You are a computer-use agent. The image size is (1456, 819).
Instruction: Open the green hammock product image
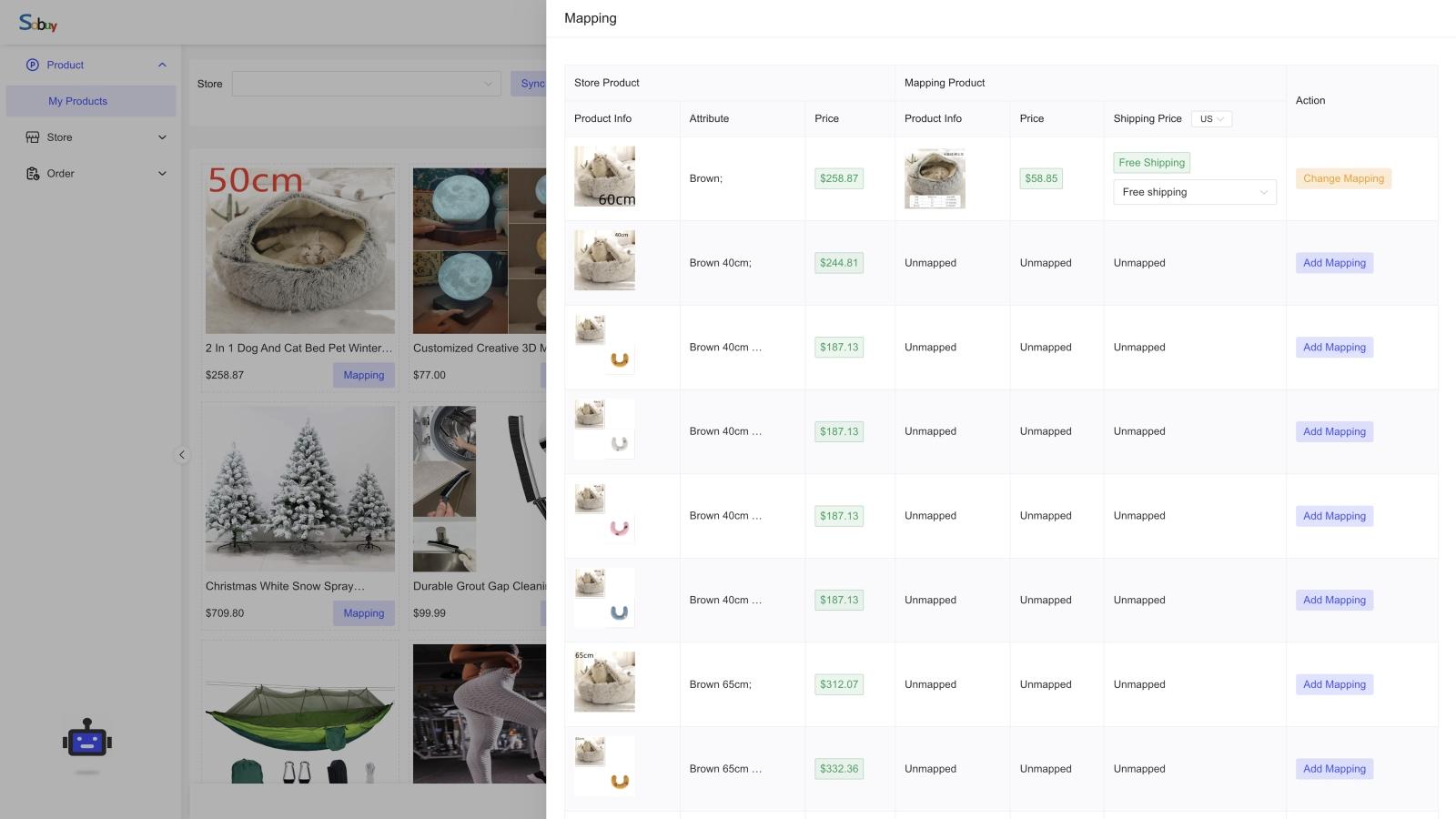[x=300, y=714]
